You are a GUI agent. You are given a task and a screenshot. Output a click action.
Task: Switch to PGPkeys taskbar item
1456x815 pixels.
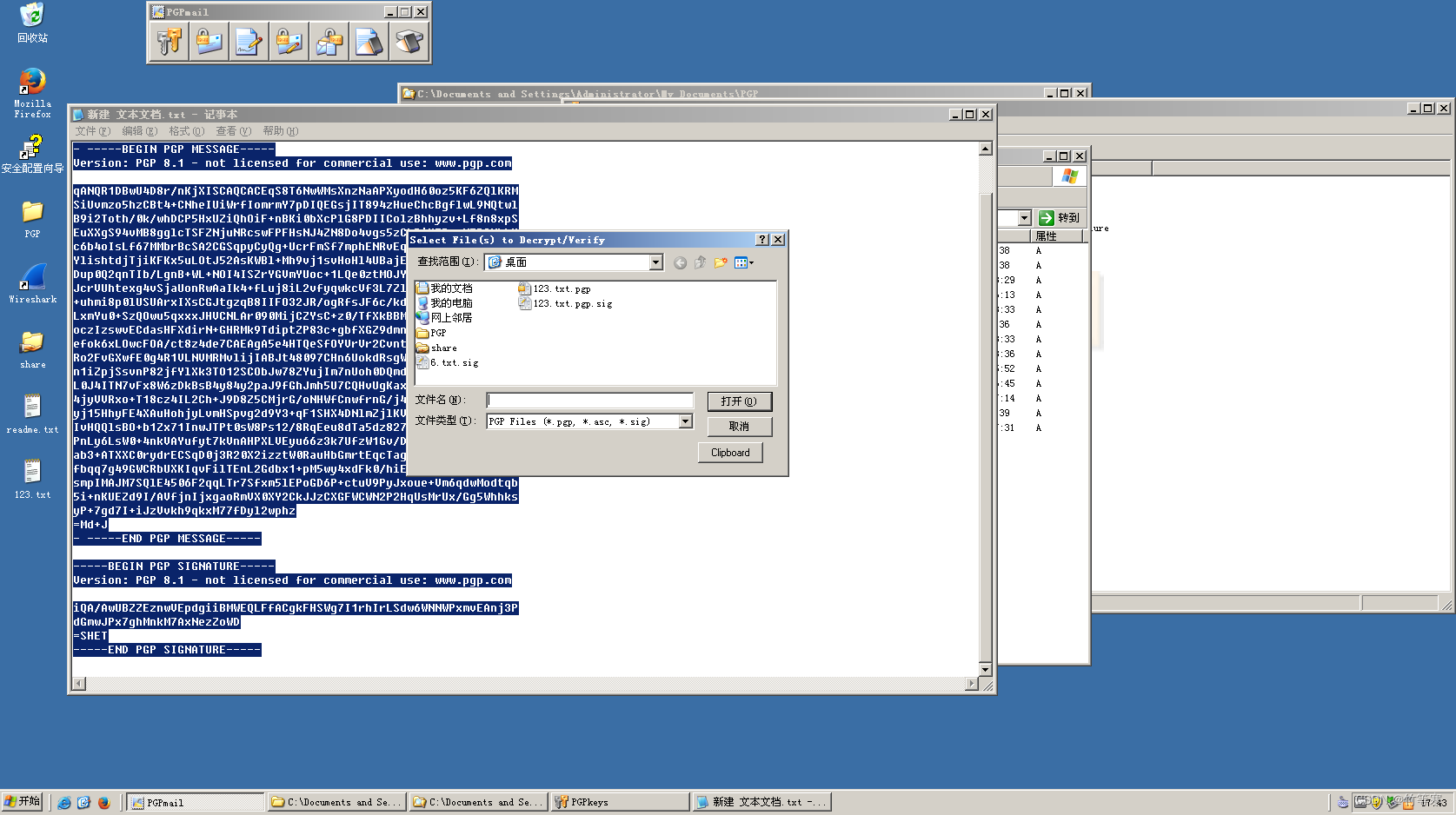click(619, 803)
